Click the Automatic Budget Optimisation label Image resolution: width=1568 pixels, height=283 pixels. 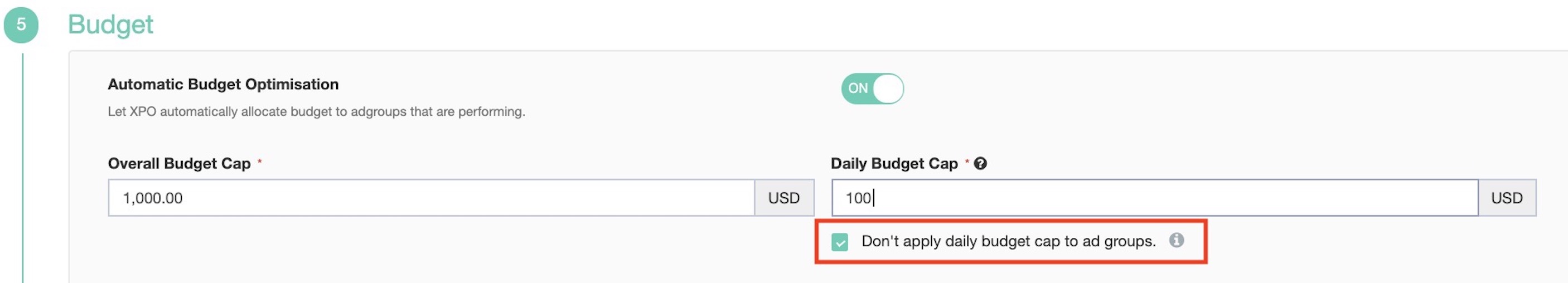[223, 84]
